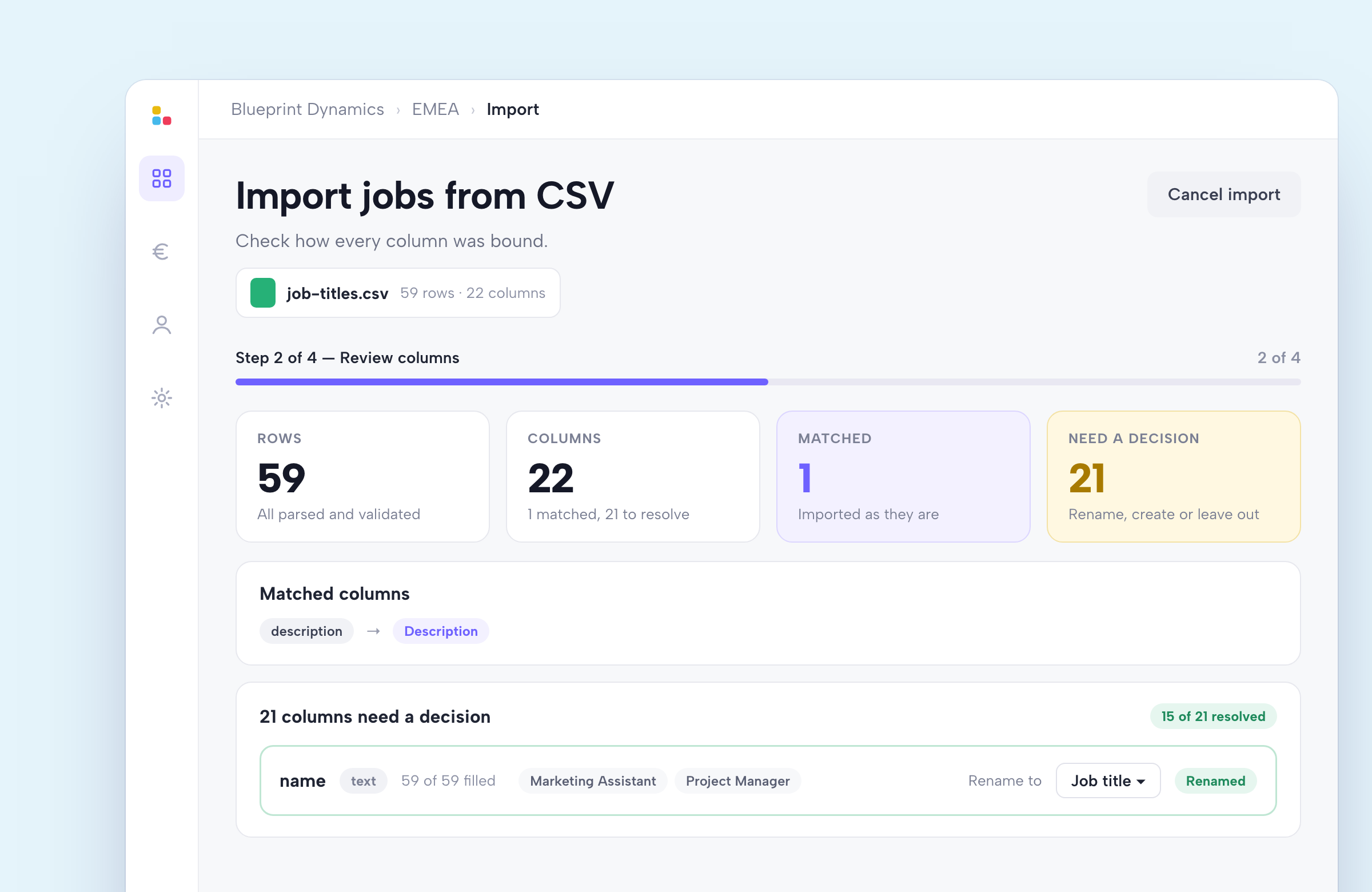Click the step progress bar
Screen dimensions: 1372x892
pos(768,382)
